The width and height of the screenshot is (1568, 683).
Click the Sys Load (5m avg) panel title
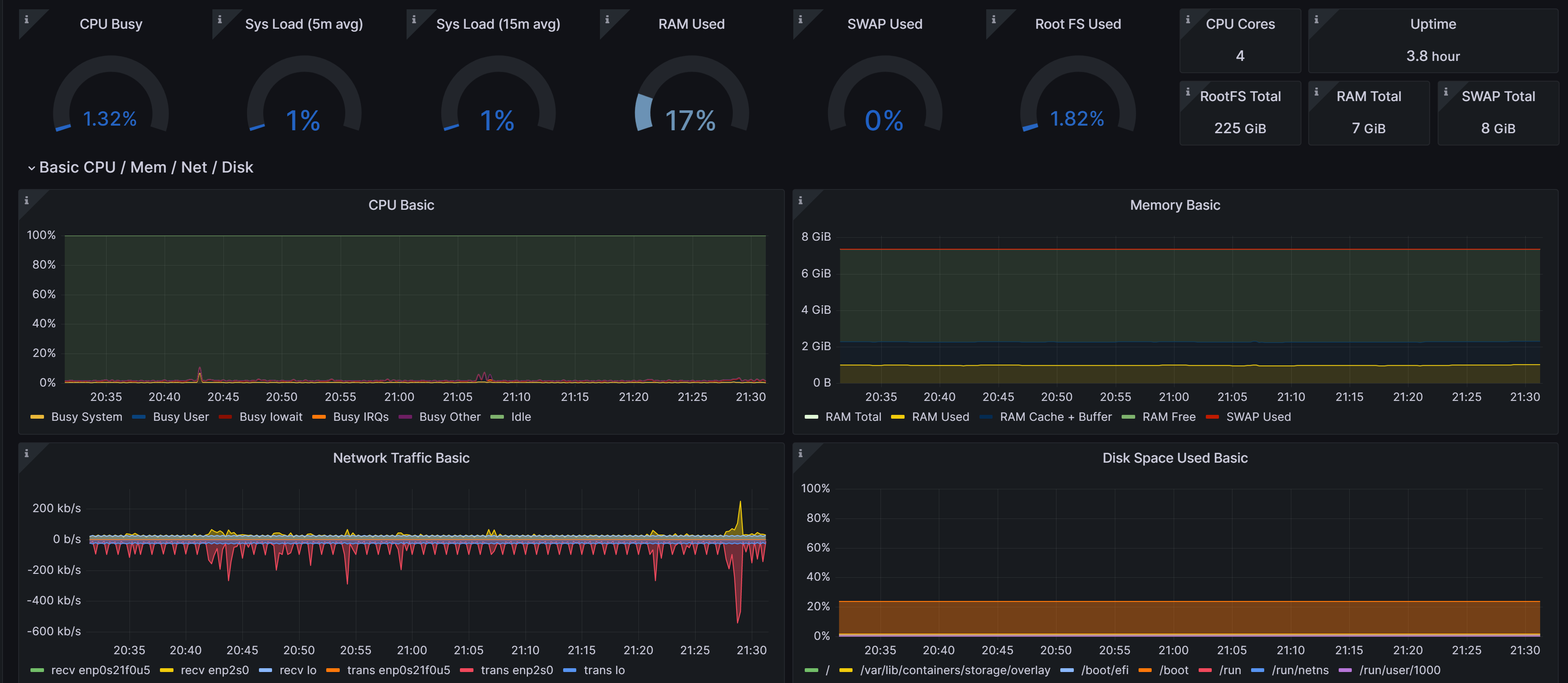point(304,25)
